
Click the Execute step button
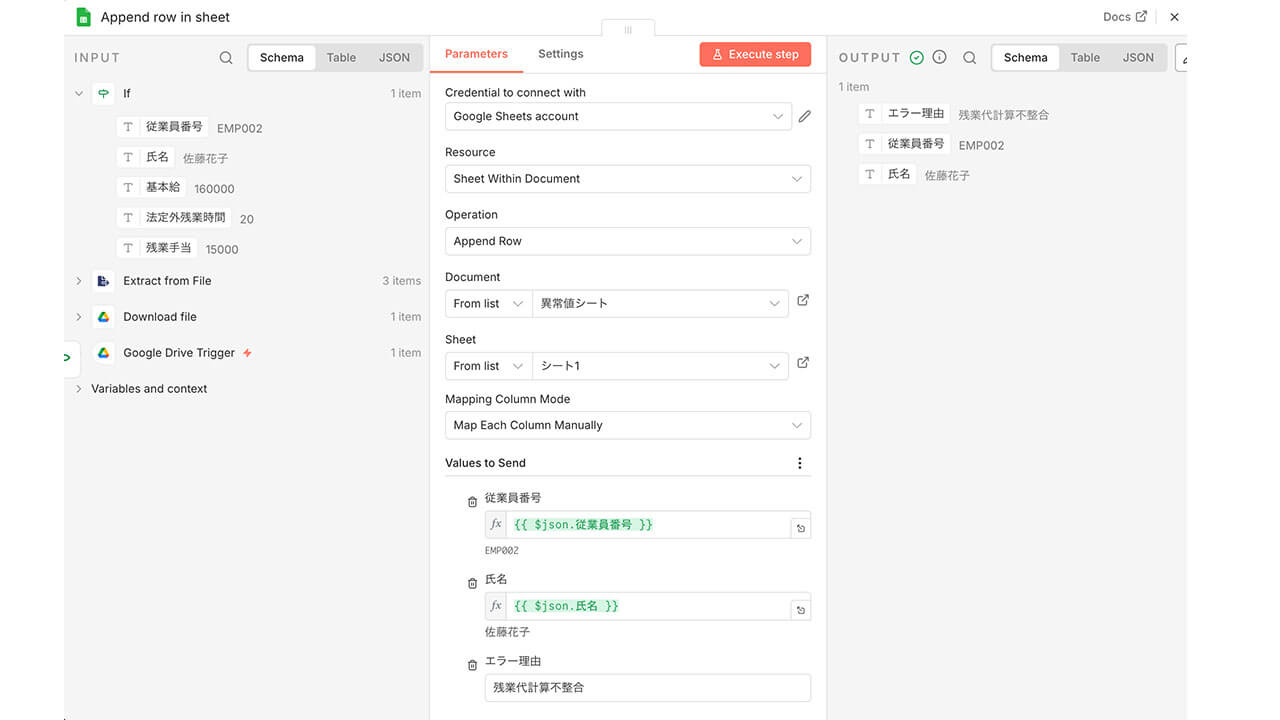[x=755, y=54]
